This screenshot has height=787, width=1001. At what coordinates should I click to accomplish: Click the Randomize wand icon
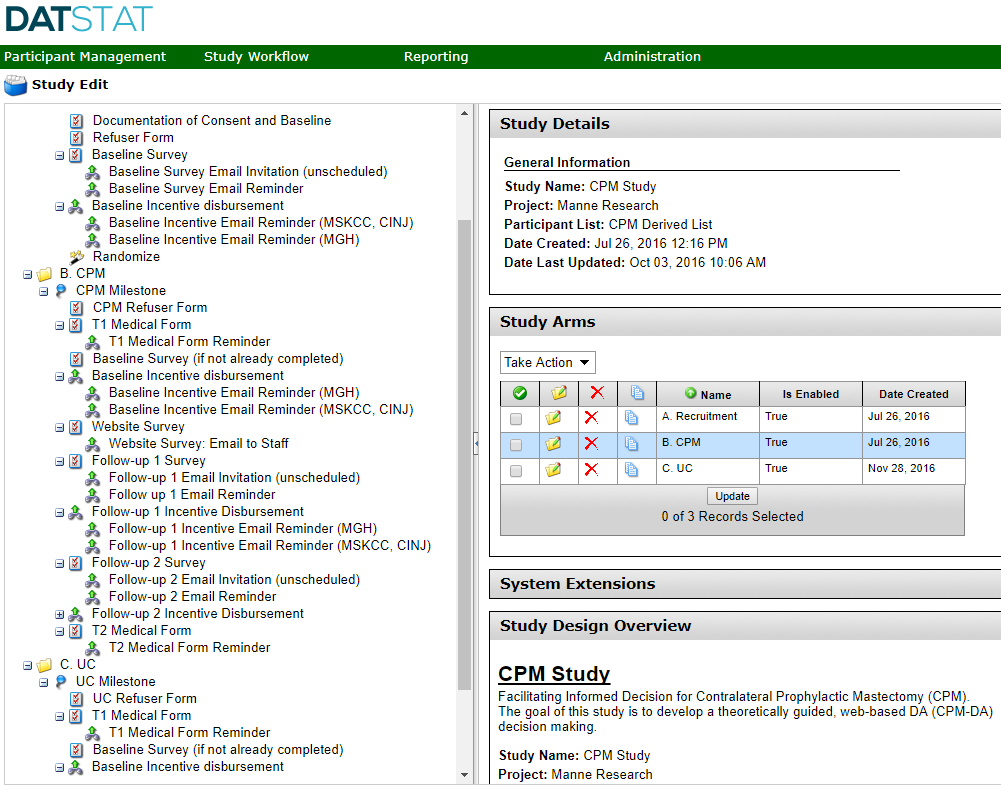[x=77, y=257]
